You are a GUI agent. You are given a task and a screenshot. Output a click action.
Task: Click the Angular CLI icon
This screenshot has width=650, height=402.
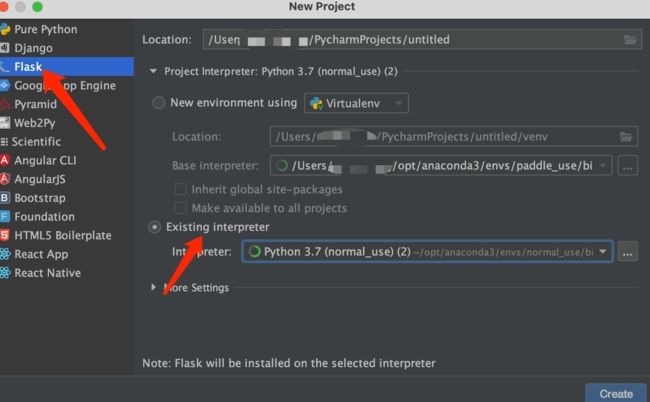coord(5,160)
